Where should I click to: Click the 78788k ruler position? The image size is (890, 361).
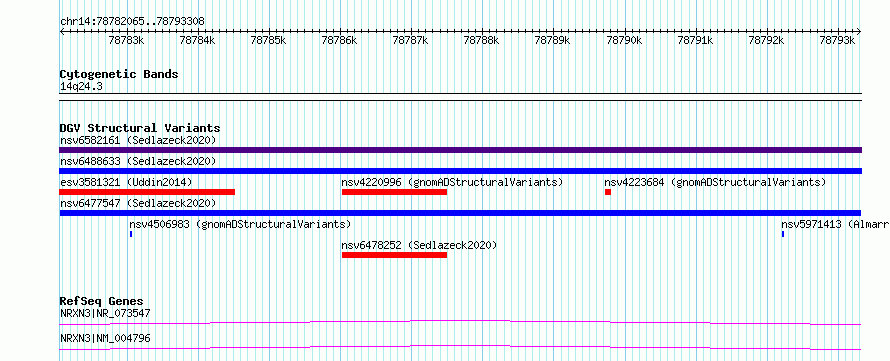click(x=481, y=40)
